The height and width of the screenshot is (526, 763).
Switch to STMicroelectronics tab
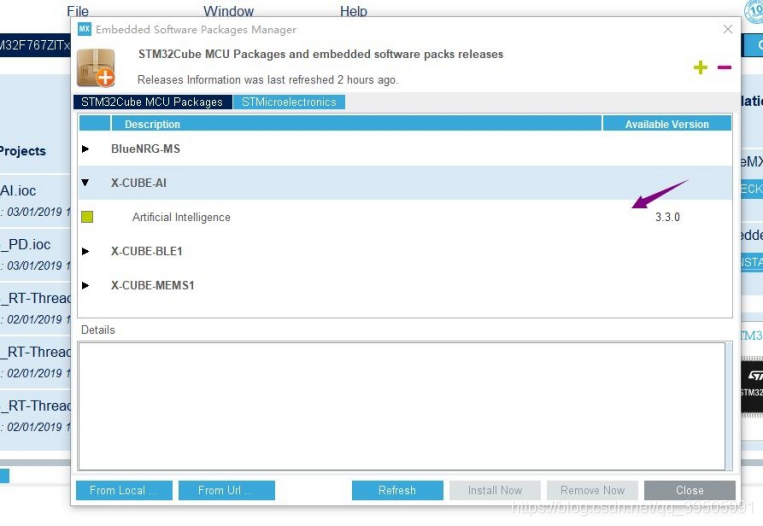[x=289, y=102]
